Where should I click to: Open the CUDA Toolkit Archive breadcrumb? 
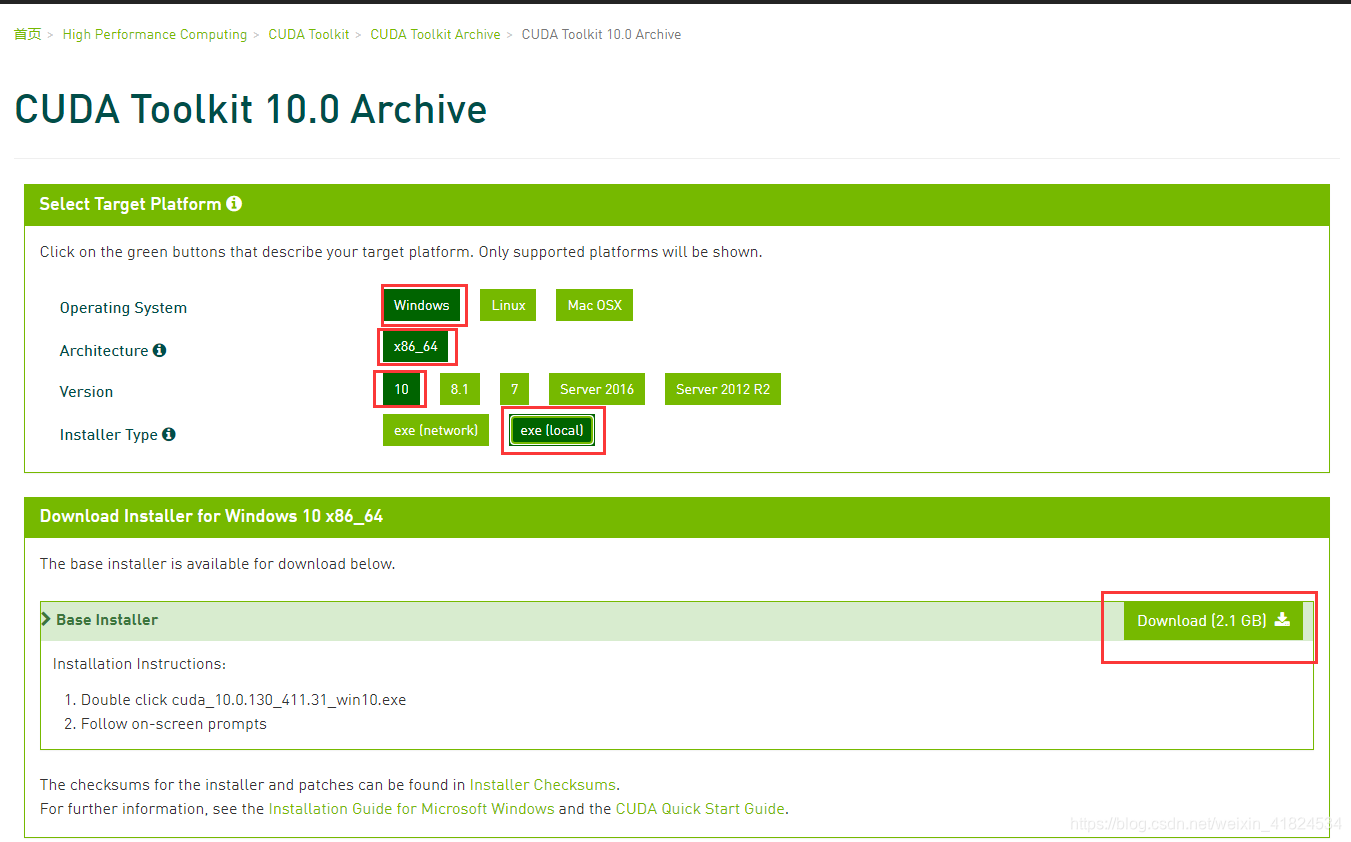pos(435,34)
